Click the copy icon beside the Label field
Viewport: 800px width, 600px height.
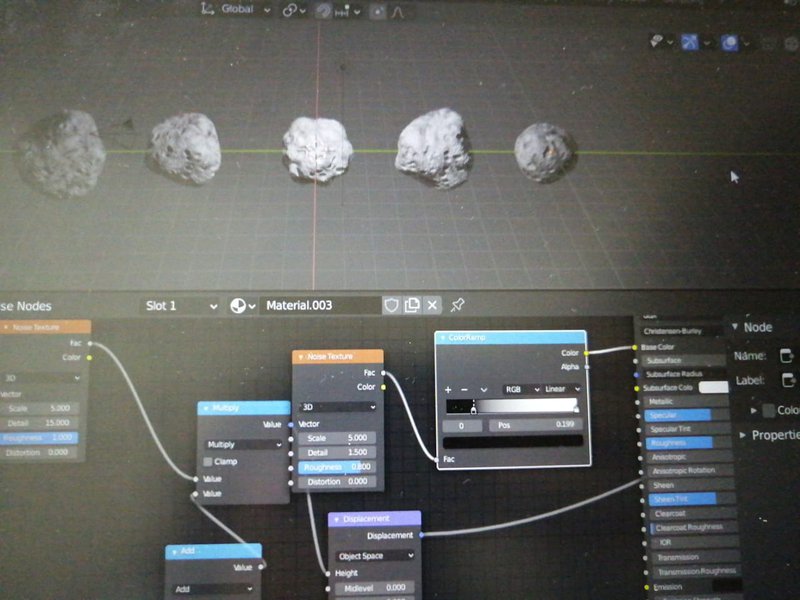click(786, 382)
